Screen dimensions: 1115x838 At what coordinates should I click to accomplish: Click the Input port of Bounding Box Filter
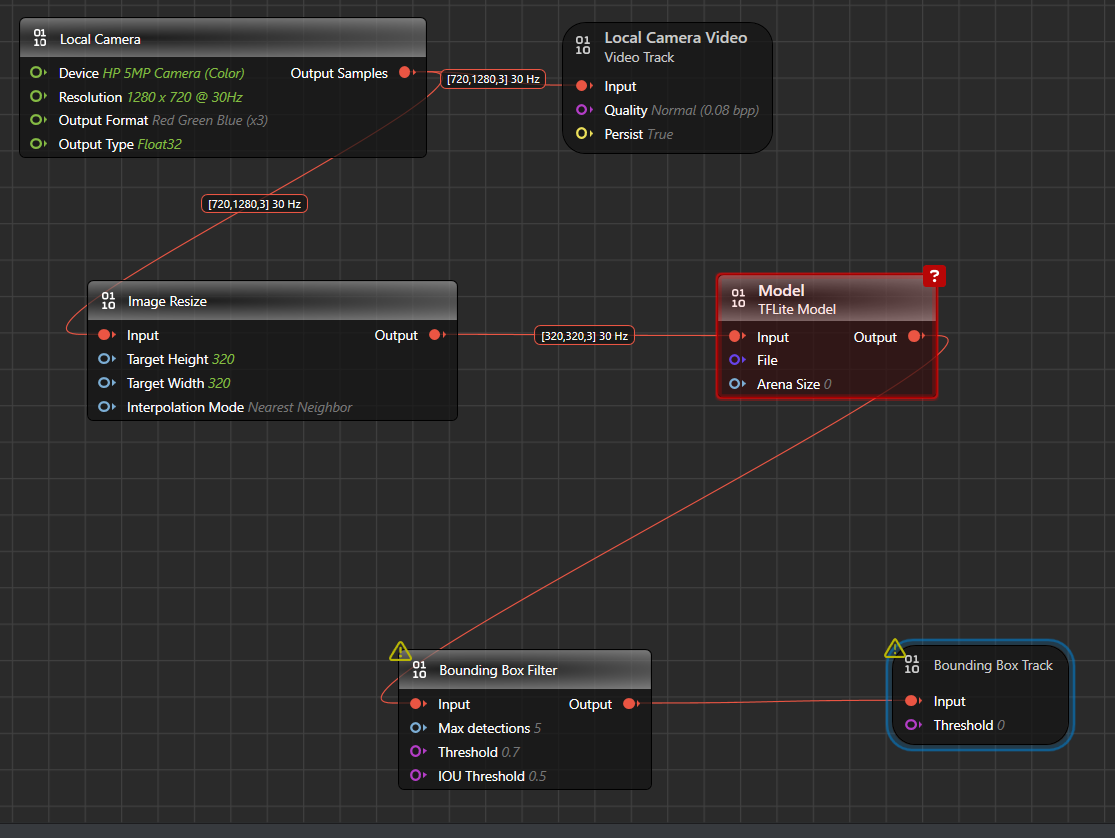[x=417, y=704]
